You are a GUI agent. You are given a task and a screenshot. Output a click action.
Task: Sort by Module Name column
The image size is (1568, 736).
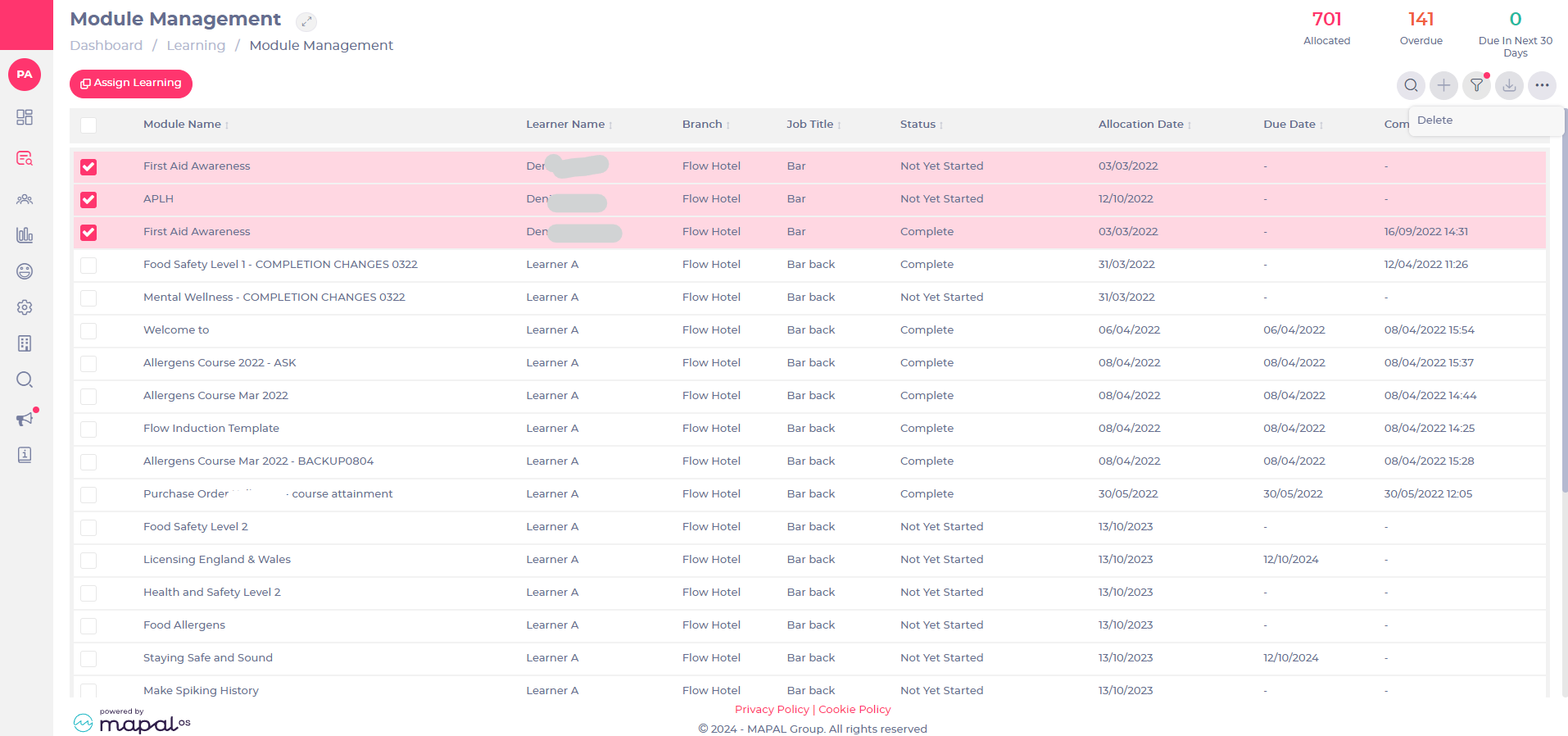pos(186,125)
